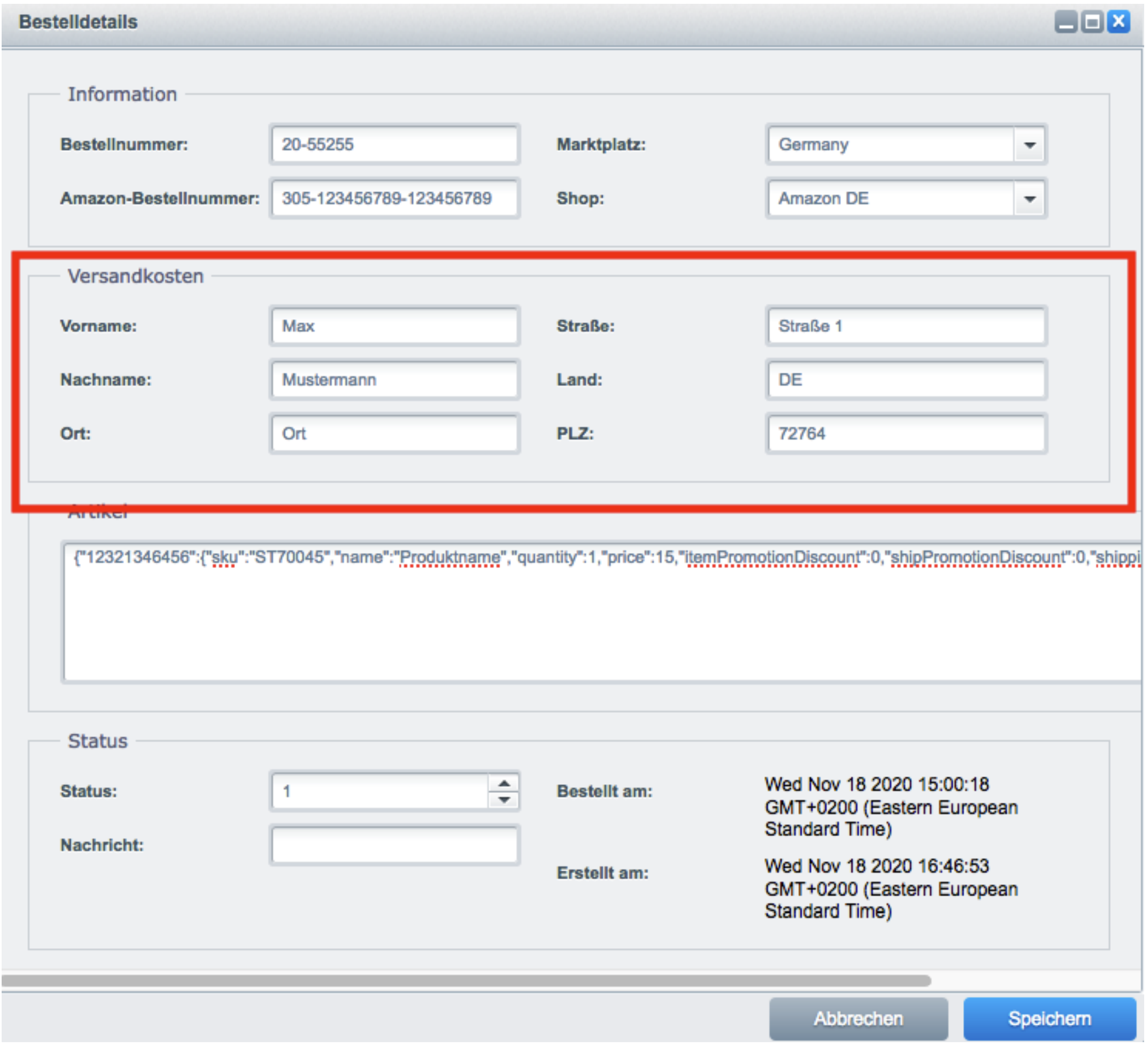Increase Status value with up arrow
Image resolution: width=1148 pixels, height=1046 pixels.
point(504,784)
